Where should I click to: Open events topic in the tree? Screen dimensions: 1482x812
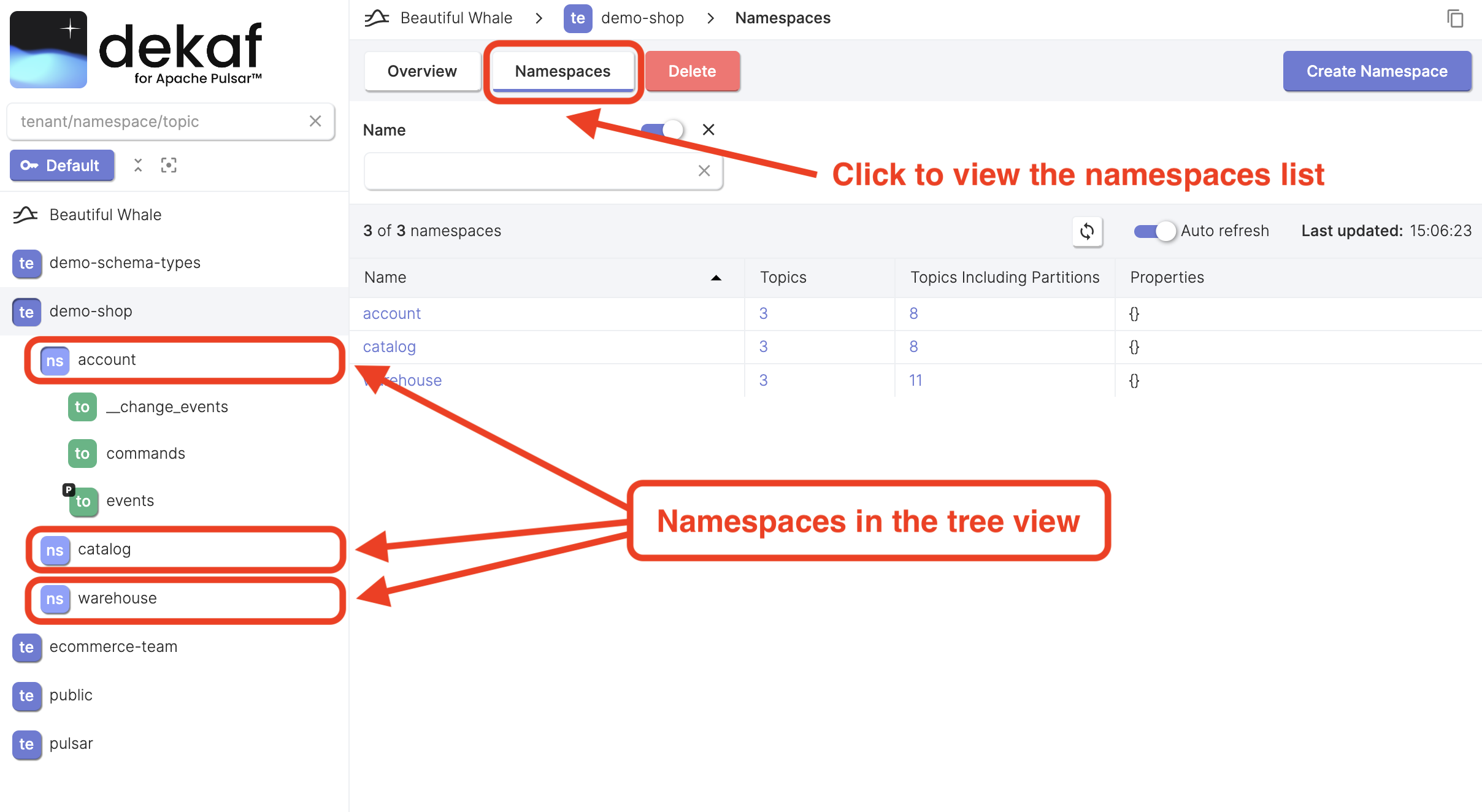130,501
